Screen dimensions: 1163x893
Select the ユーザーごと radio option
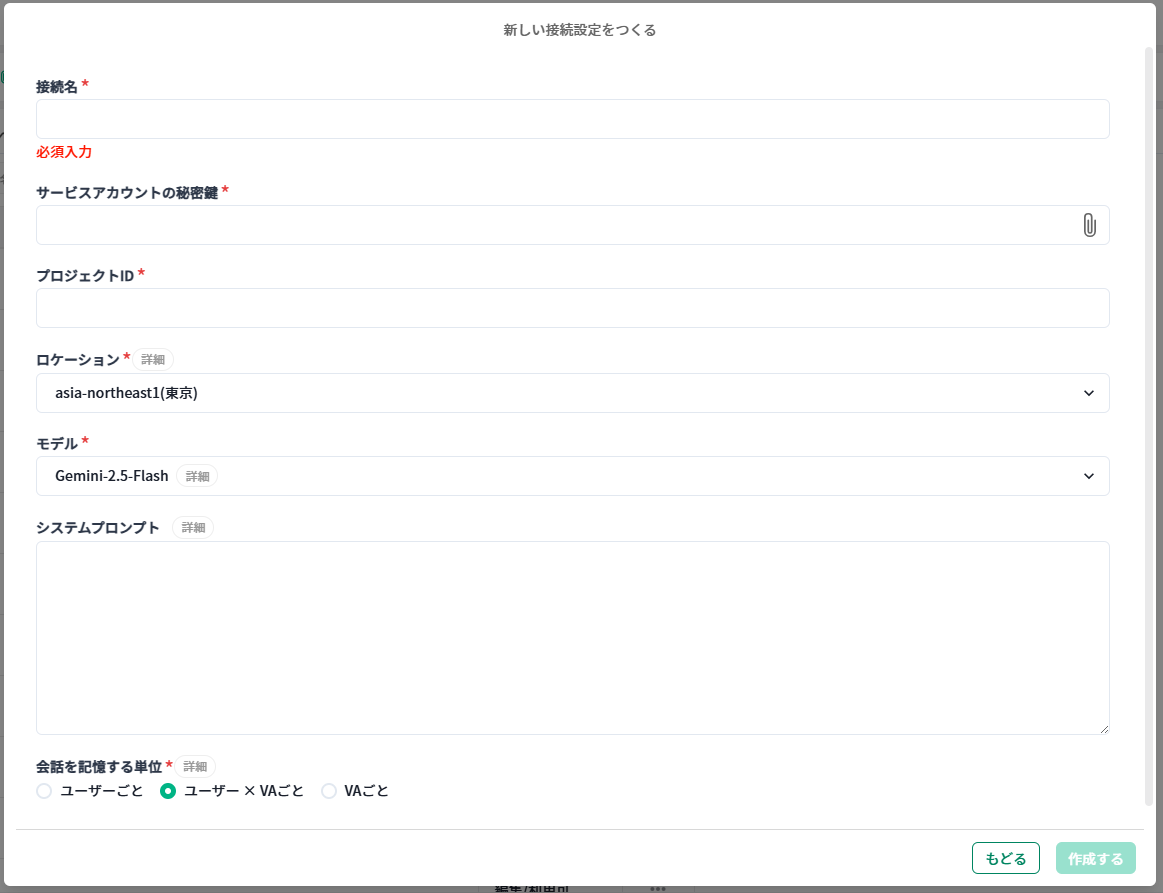[x=44, y=791]
